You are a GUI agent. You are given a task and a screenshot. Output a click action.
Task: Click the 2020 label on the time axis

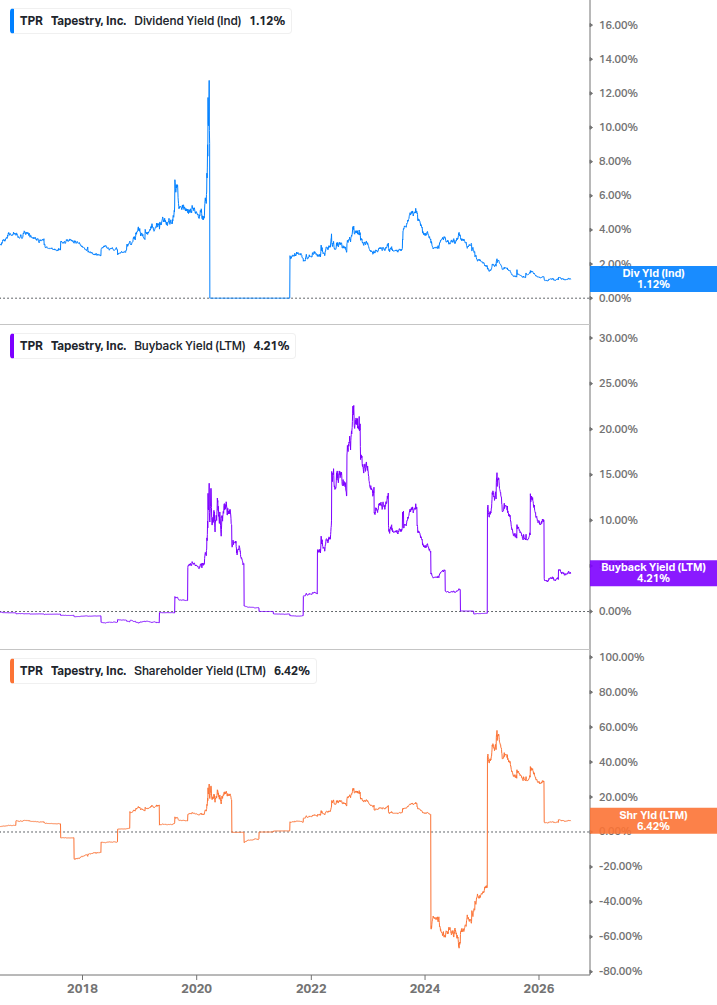[197, 989]
